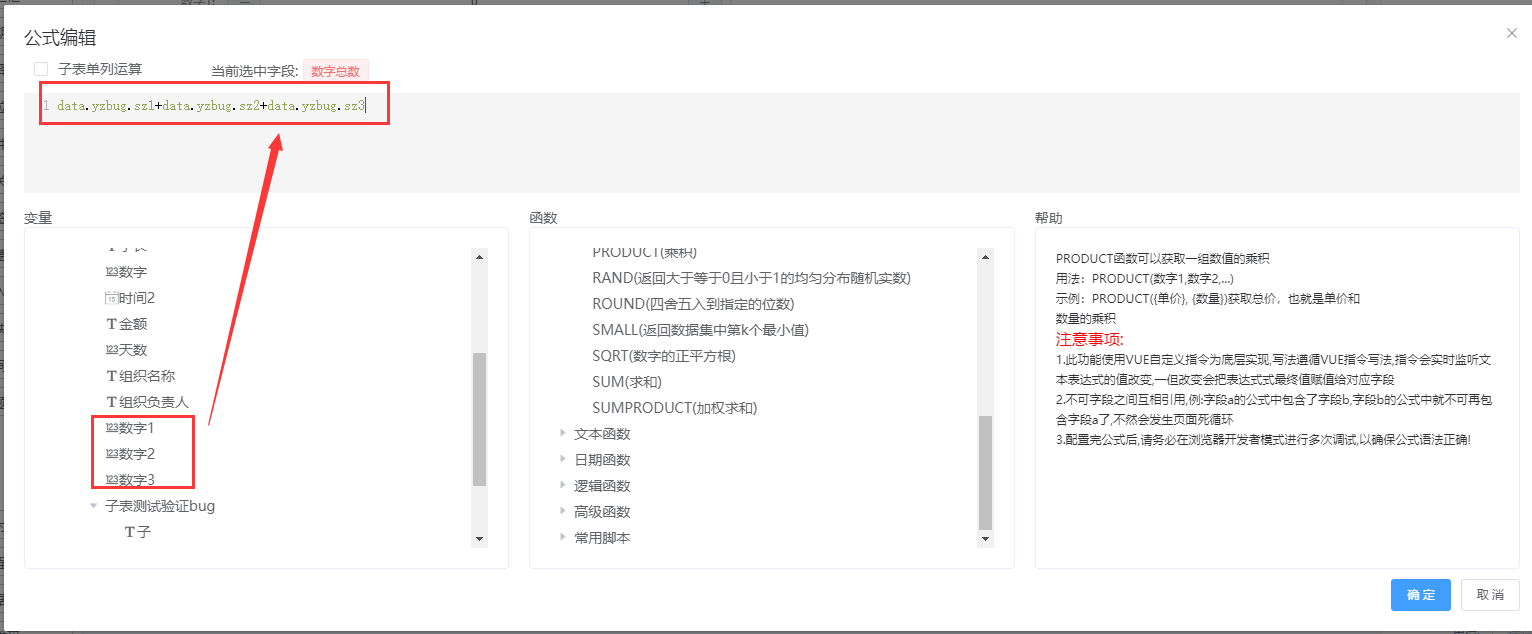The width and height of the screenshot is (1532, 634).
Task: Click the number type icon before 数字2
Action: point(111,454)
